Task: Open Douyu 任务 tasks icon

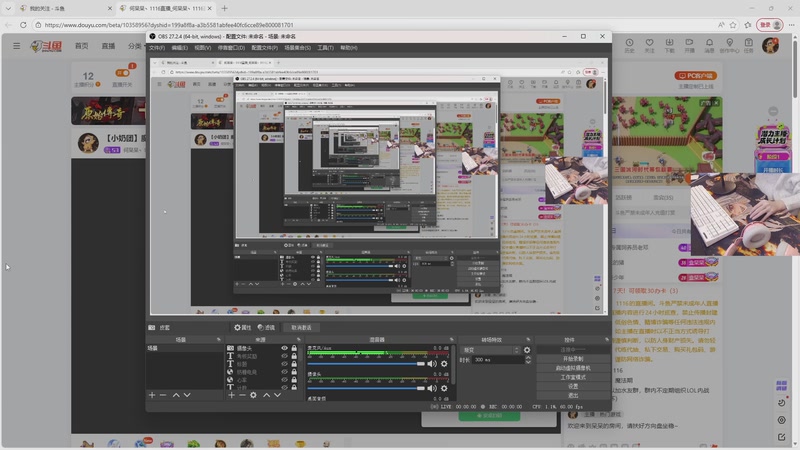Action: click(x=748, y=45)
